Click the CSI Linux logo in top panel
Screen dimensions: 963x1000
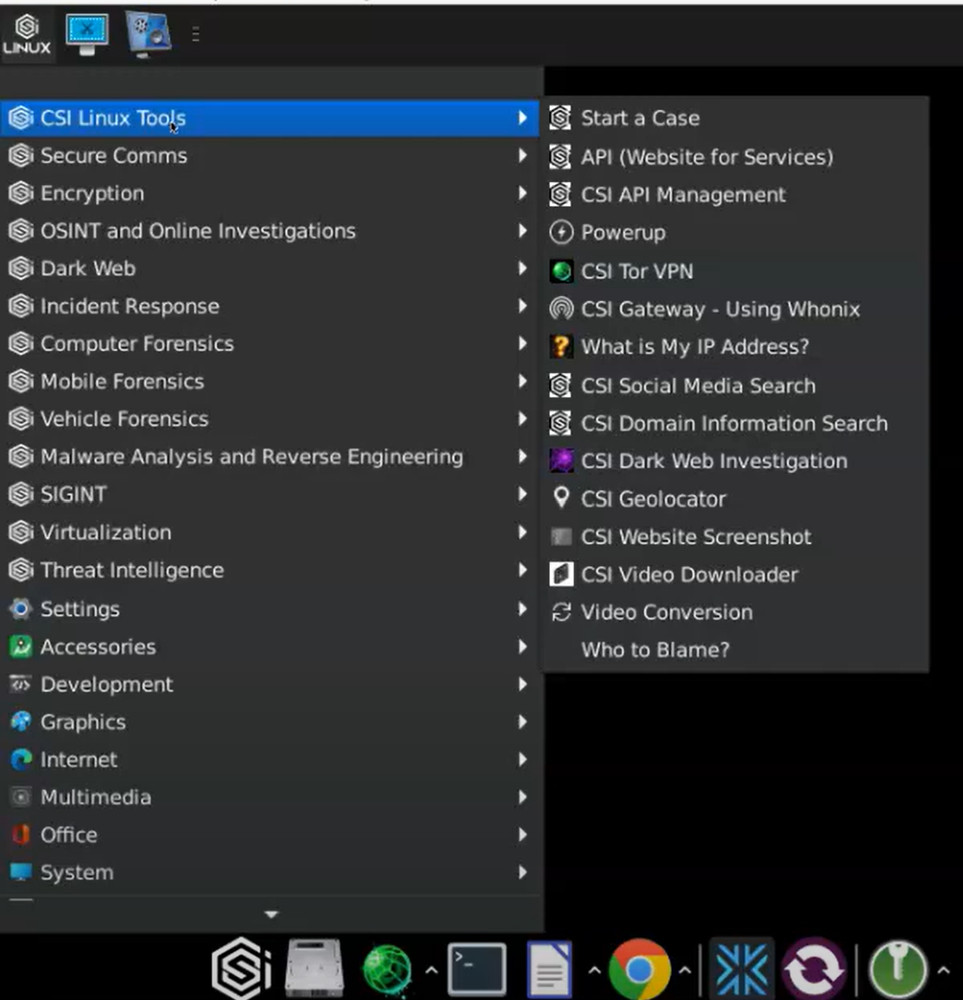26,33
